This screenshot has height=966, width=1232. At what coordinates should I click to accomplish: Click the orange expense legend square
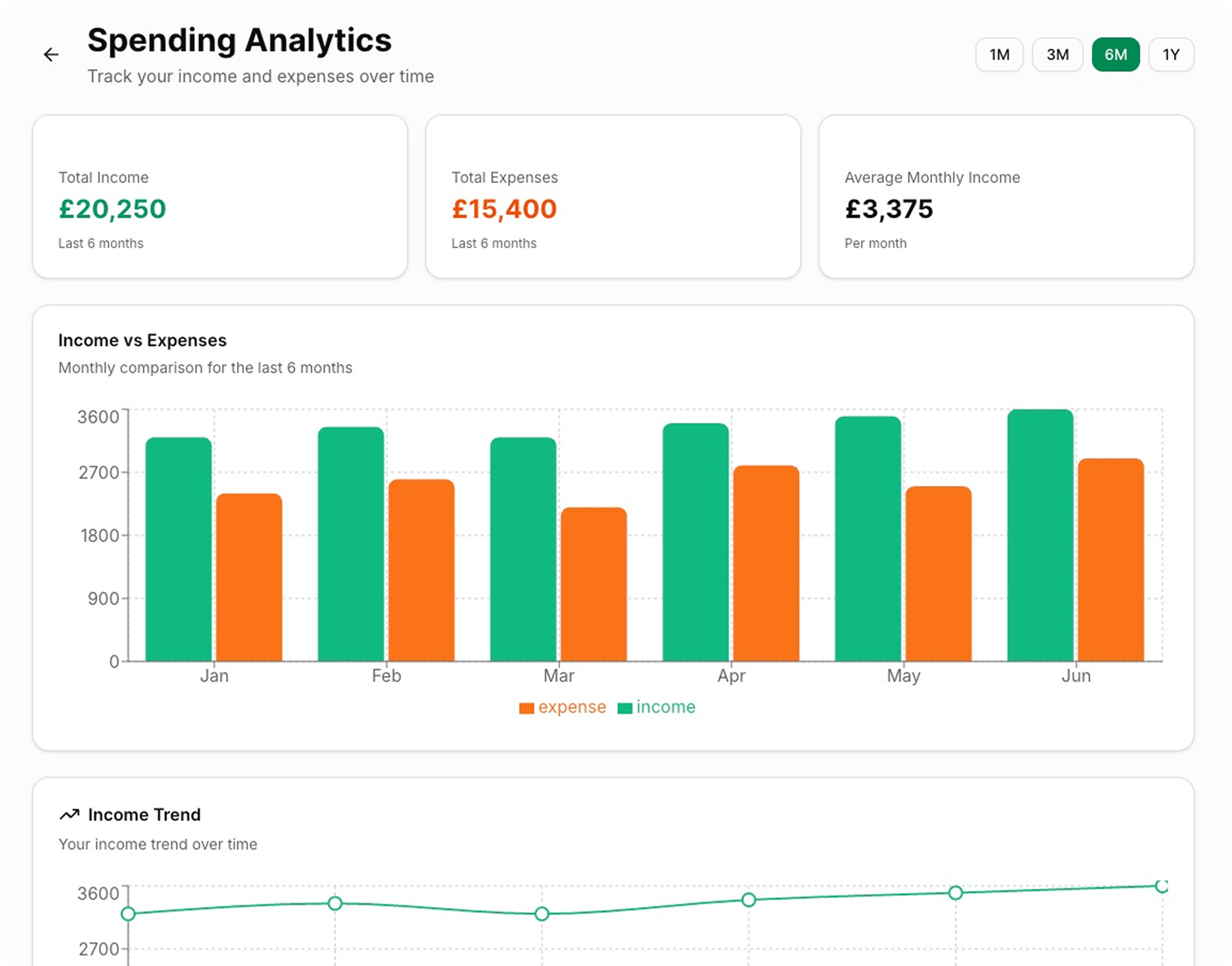[x=527, y=707]
